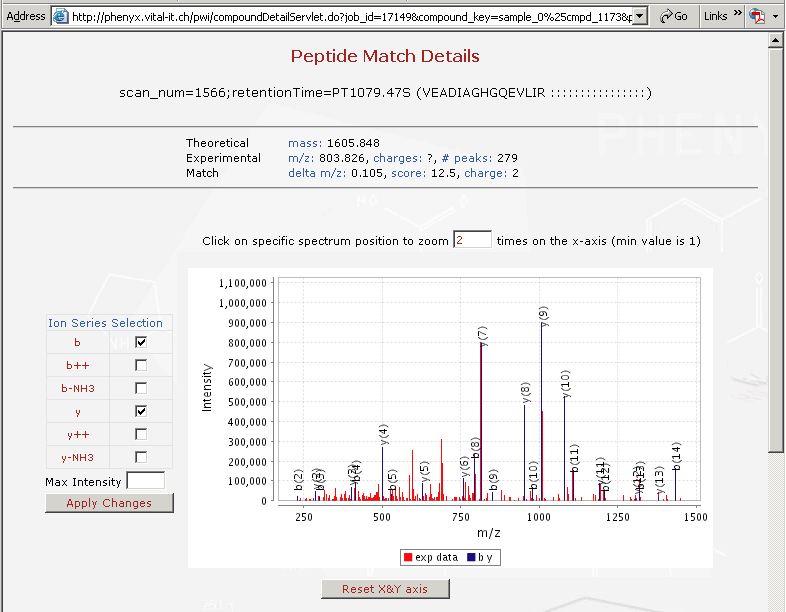786x612 pixels.
Task: Enable the b++ ion series checkbox
Action: [x=141, y=365]
